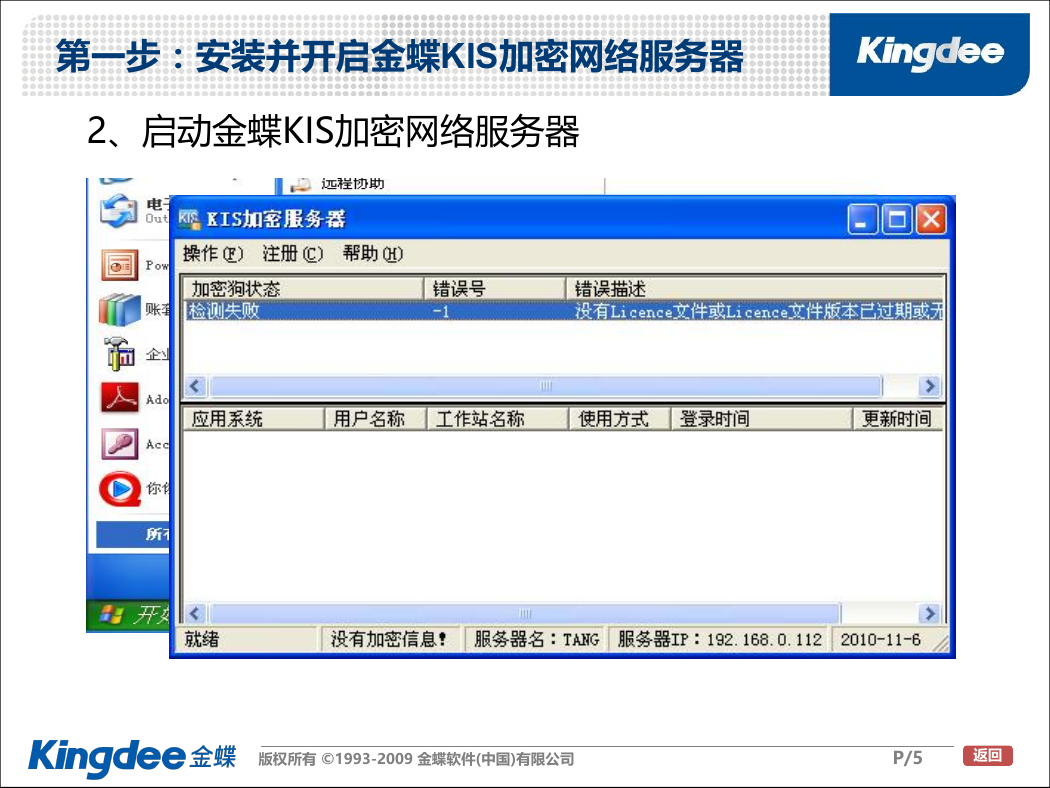
Task: Click the 工作站名称 column header
Action: click(x=498, y=418)
